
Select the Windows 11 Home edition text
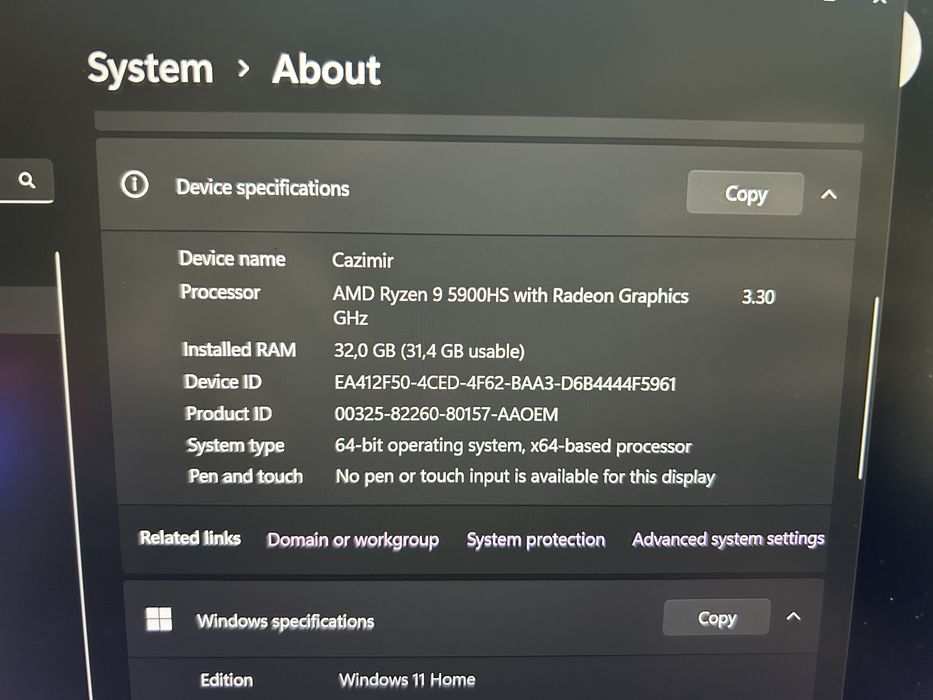coord(407,679)
